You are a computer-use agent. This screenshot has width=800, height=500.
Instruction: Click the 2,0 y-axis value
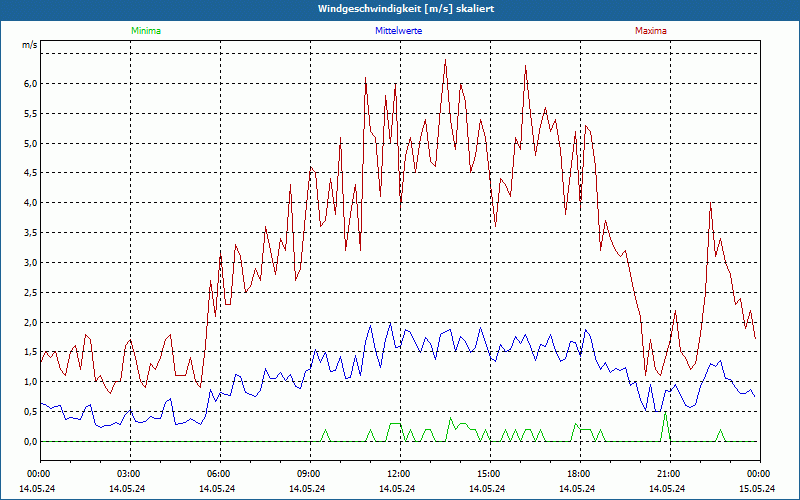(x=31, y=322)
